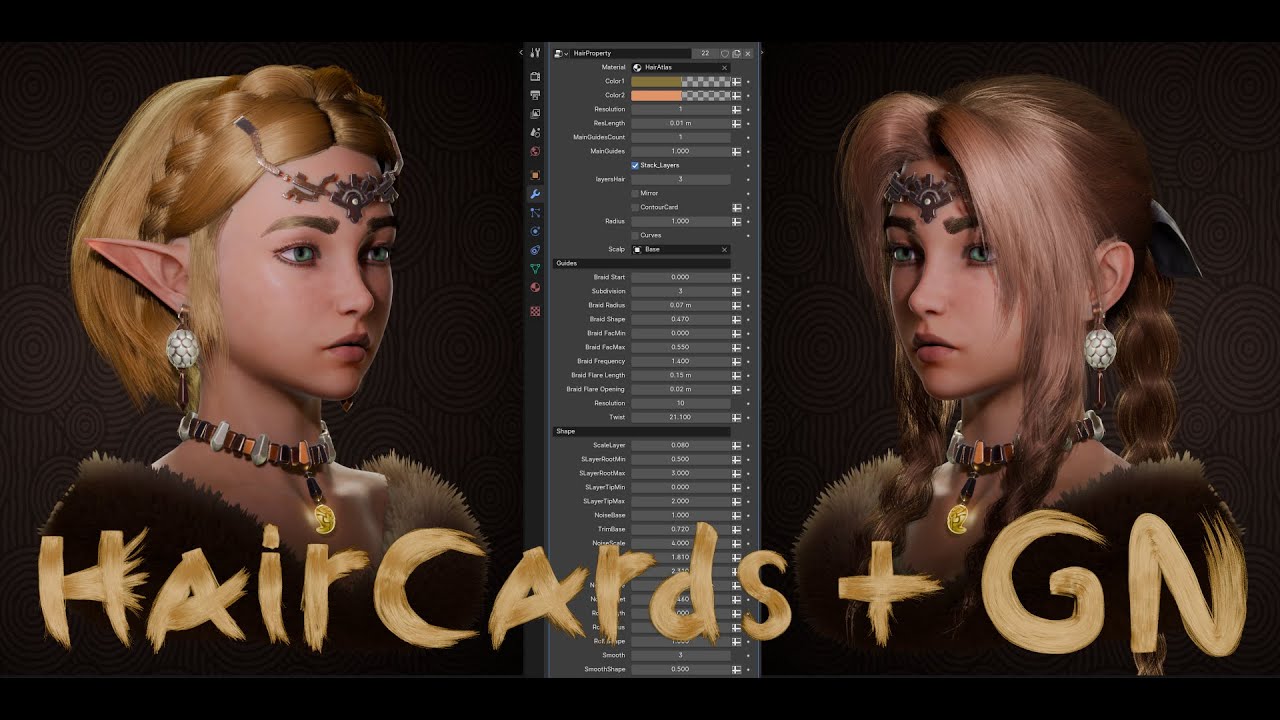Click the Twist attribute toggle icon
This screenshot has width=1280, height=720.
(736, 417)
